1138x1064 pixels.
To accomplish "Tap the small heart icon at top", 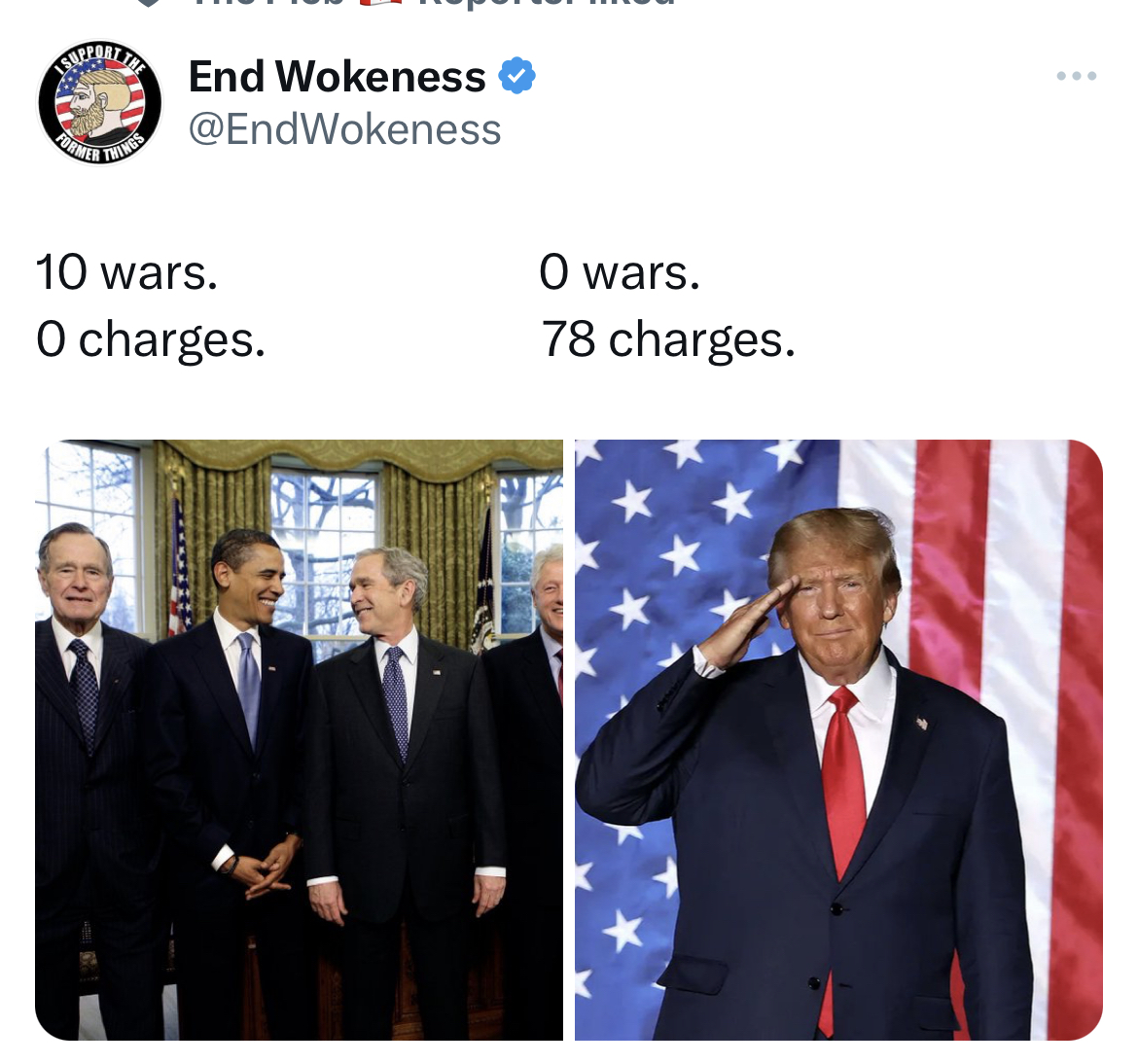I will coord(148,3).
